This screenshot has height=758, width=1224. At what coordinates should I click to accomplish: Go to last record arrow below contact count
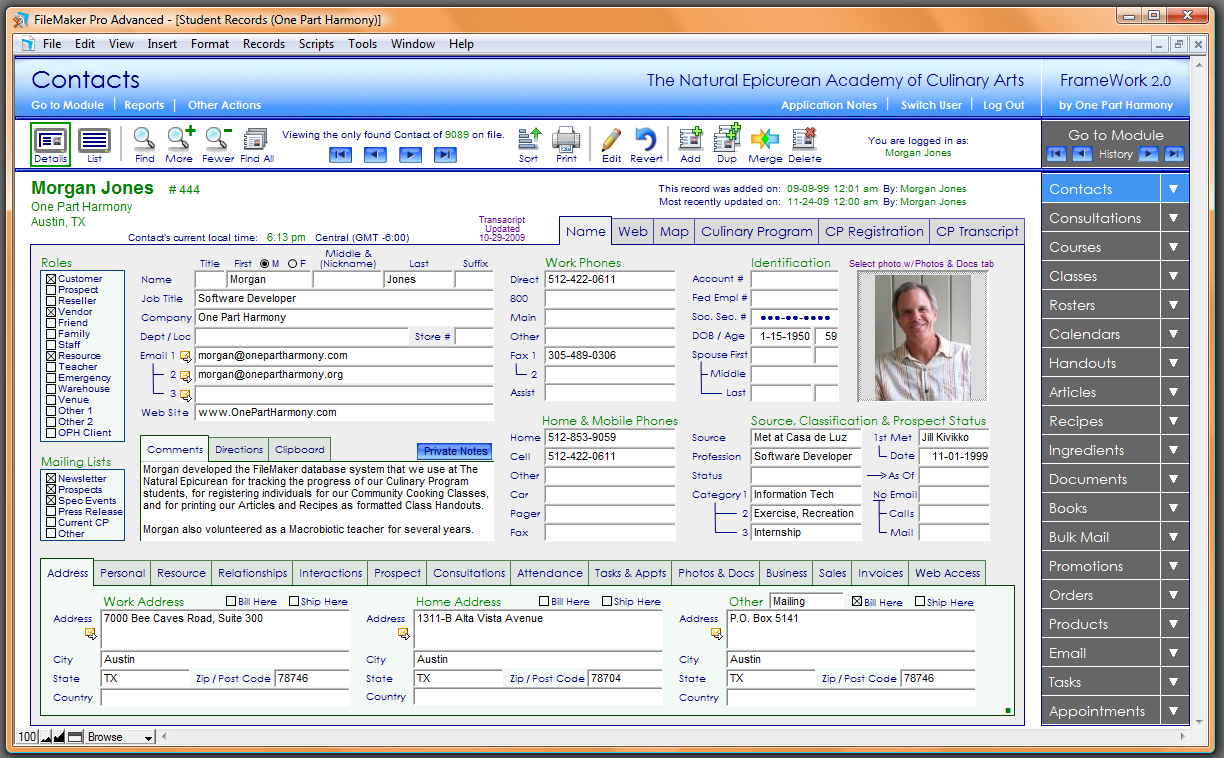pos(445,154)
